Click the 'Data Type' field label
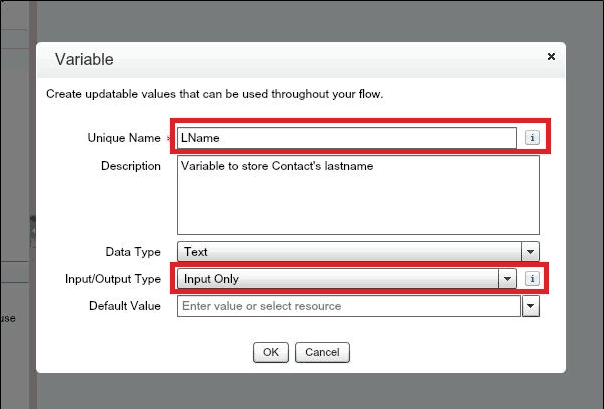 pyautogui.click(x=133, y=252)
